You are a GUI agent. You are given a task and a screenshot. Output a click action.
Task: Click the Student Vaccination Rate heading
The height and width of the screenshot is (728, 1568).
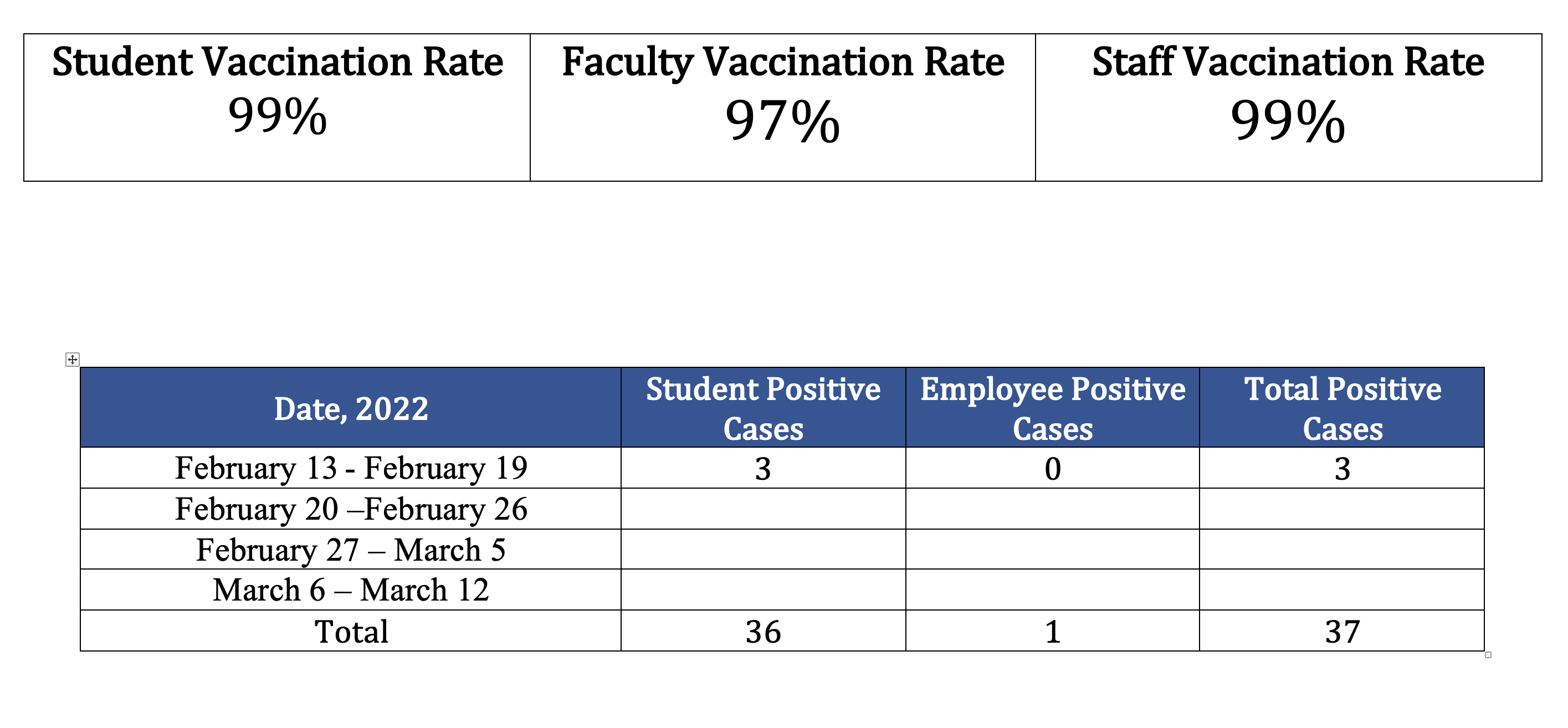[x=278, y=61]
